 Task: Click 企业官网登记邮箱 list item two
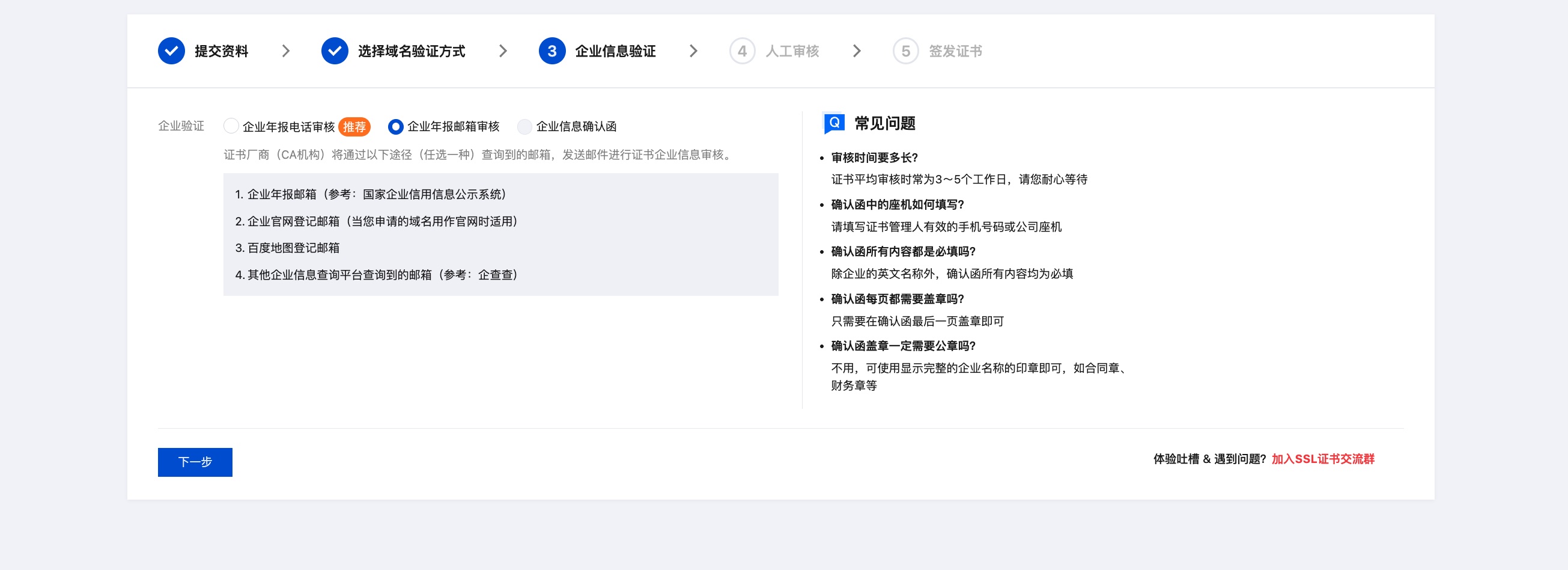click(377, 221)
